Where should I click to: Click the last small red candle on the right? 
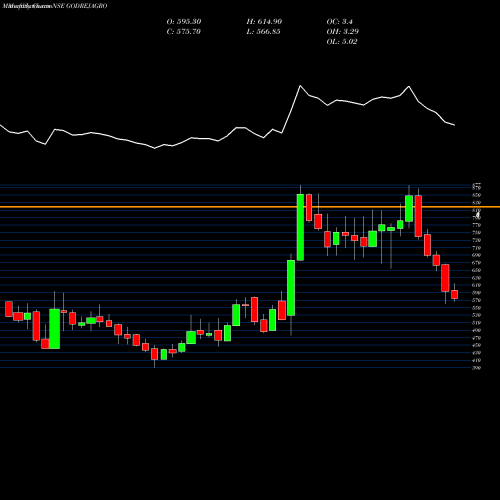[454, 294]
